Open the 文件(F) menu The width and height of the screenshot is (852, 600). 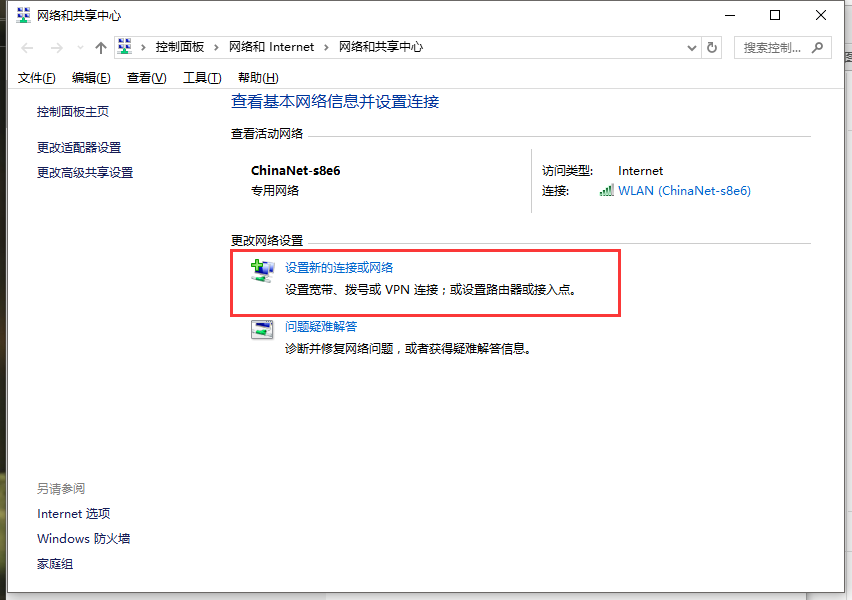point(36,78)
